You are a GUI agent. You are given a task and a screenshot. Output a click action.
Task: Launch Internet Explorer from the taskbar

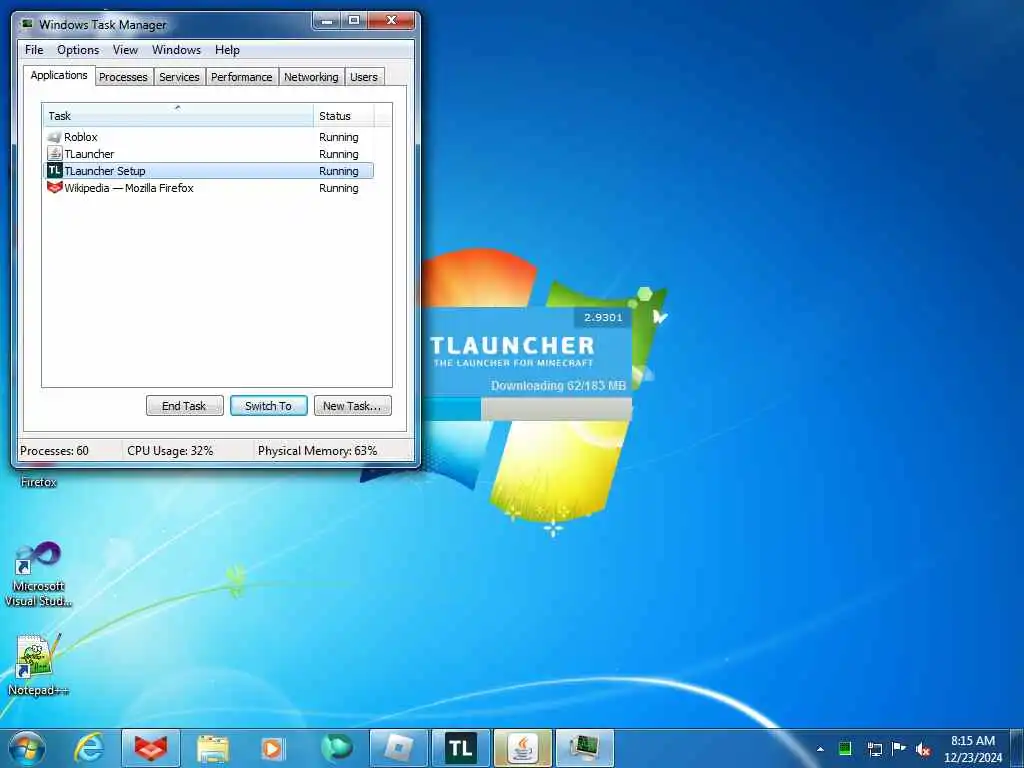click(89, 748)
